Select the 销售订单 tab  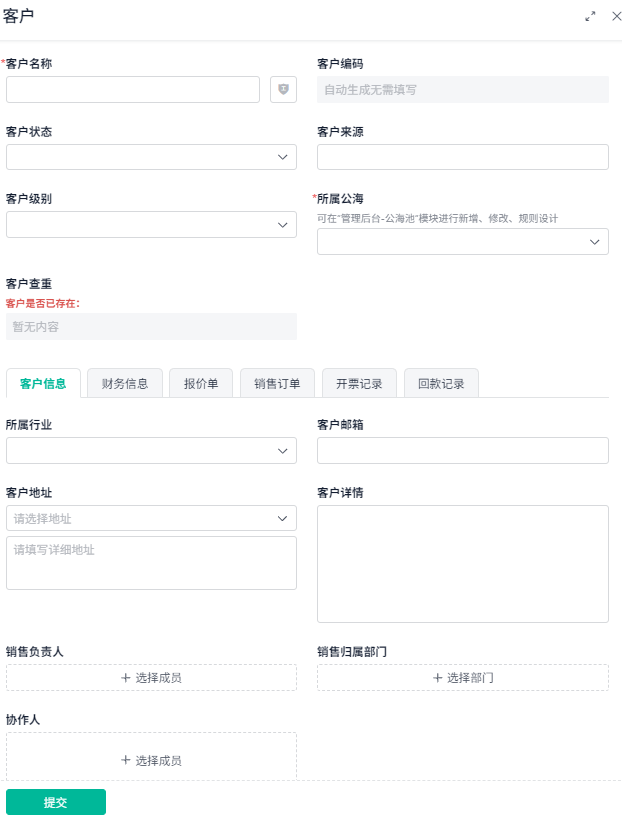click(276, 382)
